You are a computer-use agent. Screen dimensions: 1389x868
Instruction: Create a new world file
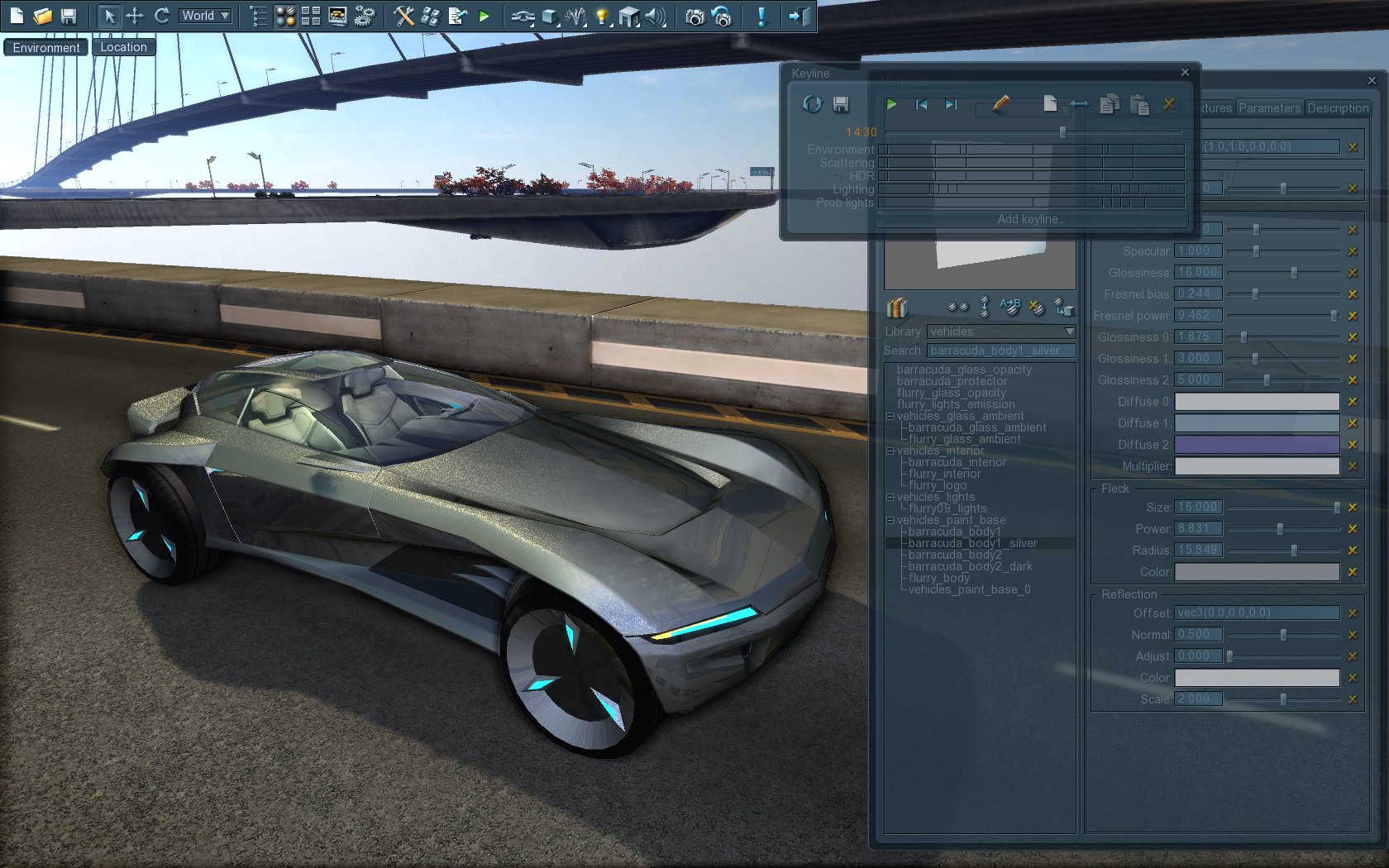coord(17,16)
